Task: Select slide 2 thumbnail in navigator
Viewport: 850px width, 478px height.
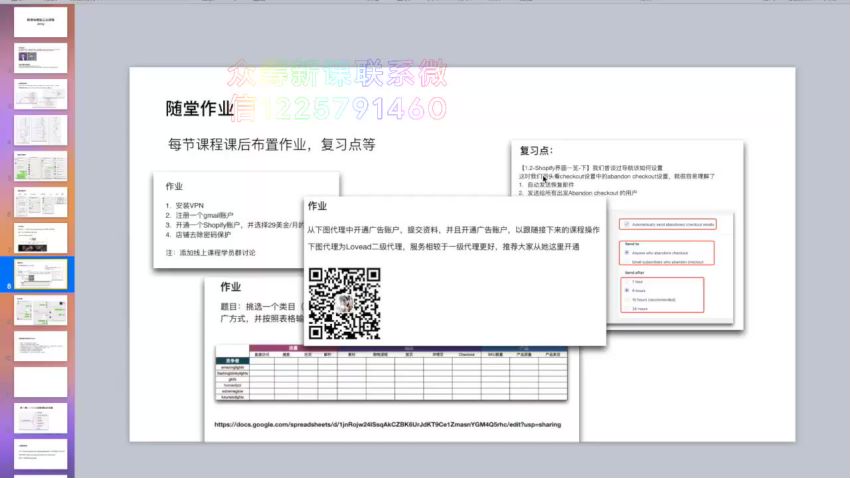Action: coord(40,57)
